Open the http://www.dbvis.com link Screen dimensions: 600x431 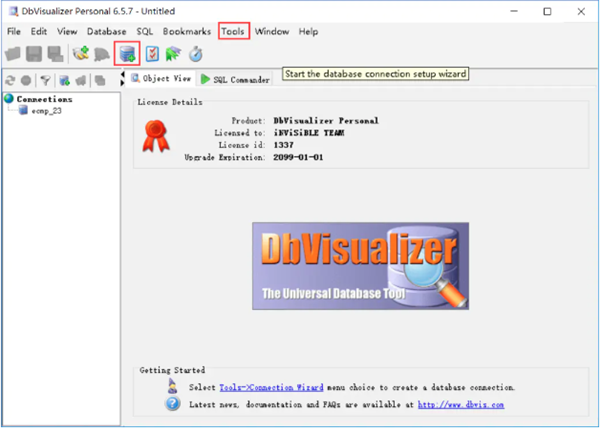[461, 404]
